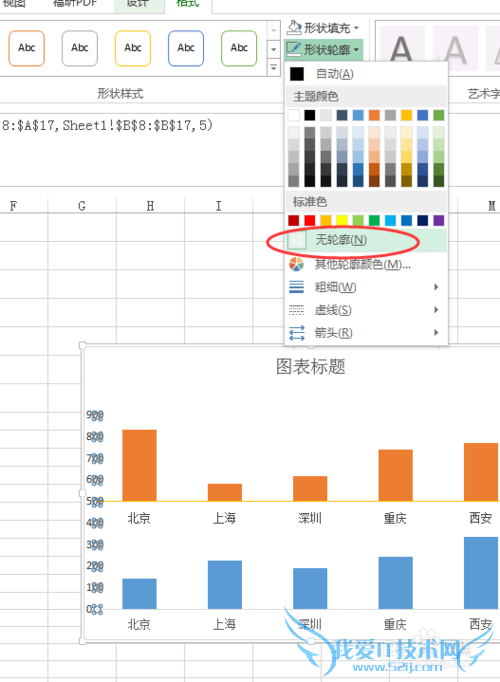Apply the orange-outlined Abc shape style
Screen dimensions: 500x682
pos(27,48)
